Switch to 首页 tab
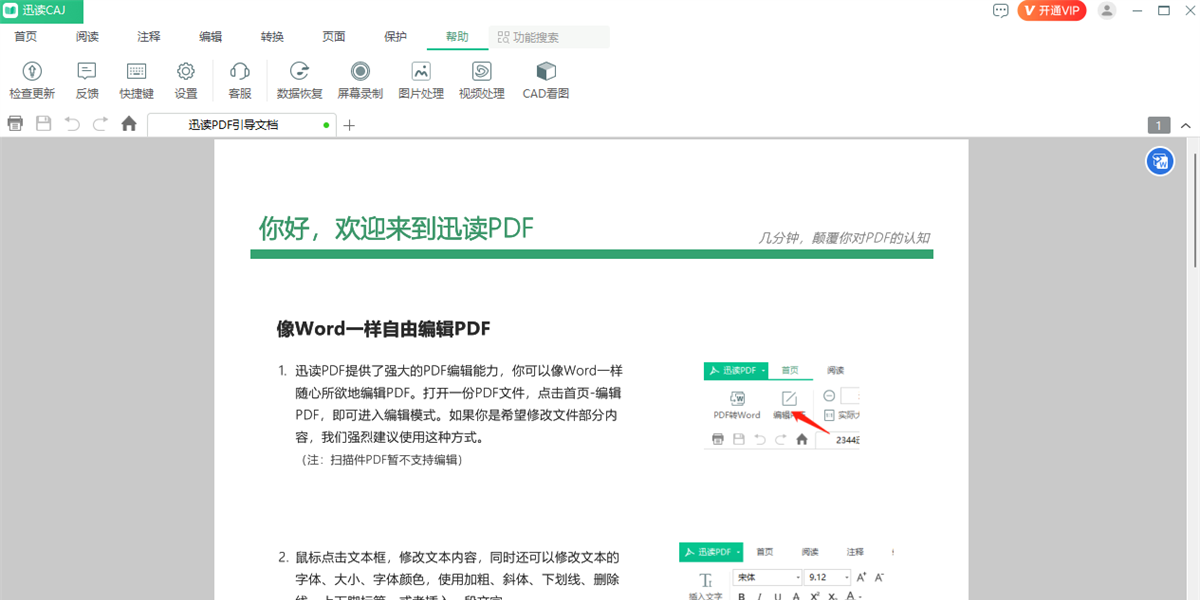1200x600 pixels. (x=26, y=37)
